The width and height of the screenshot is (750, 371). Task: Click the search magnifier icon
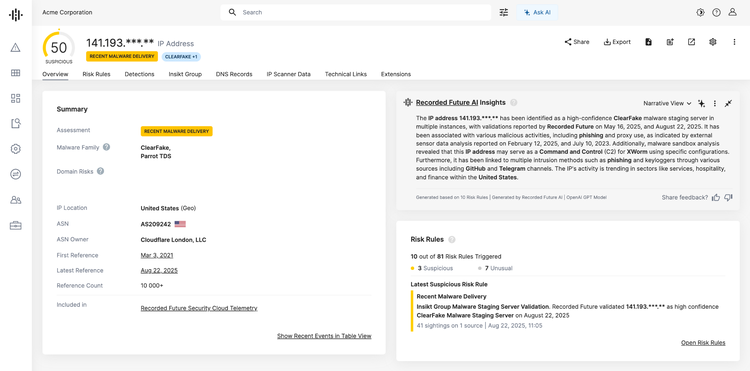pyautogui.click(x=232, y=12)
